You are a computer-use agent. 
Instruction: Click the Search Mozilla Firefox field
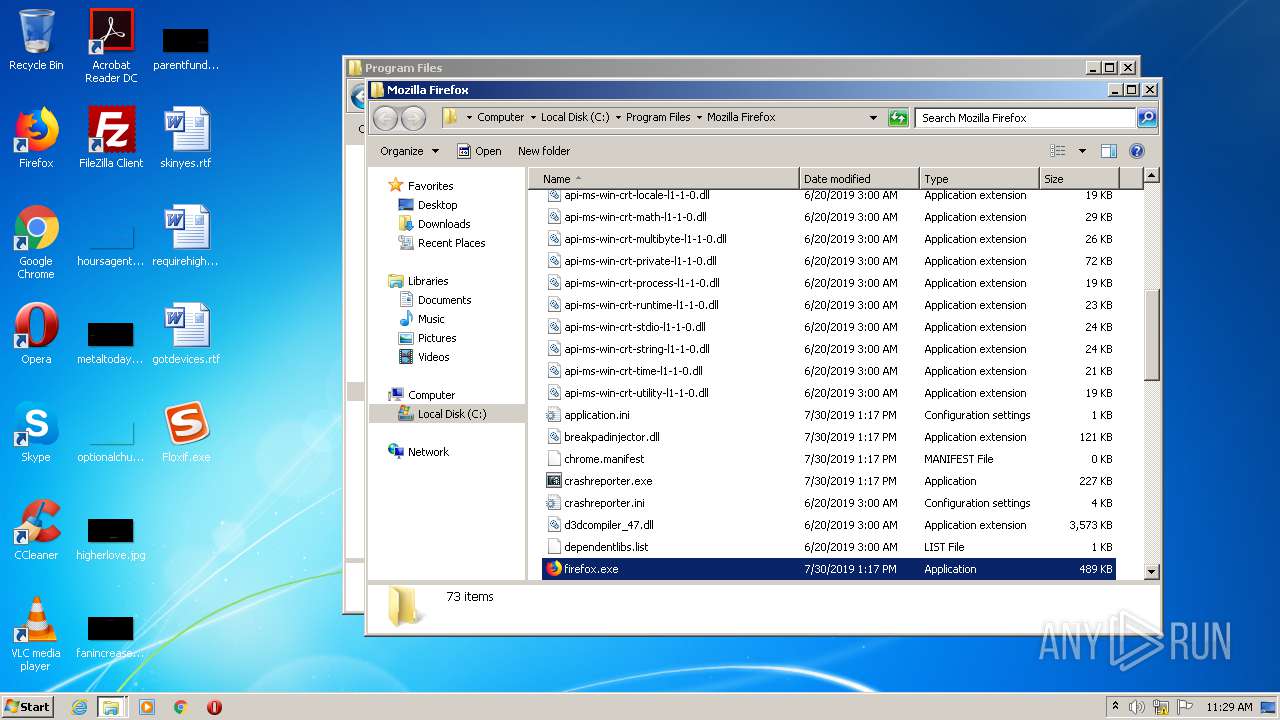click(1026, 117)
